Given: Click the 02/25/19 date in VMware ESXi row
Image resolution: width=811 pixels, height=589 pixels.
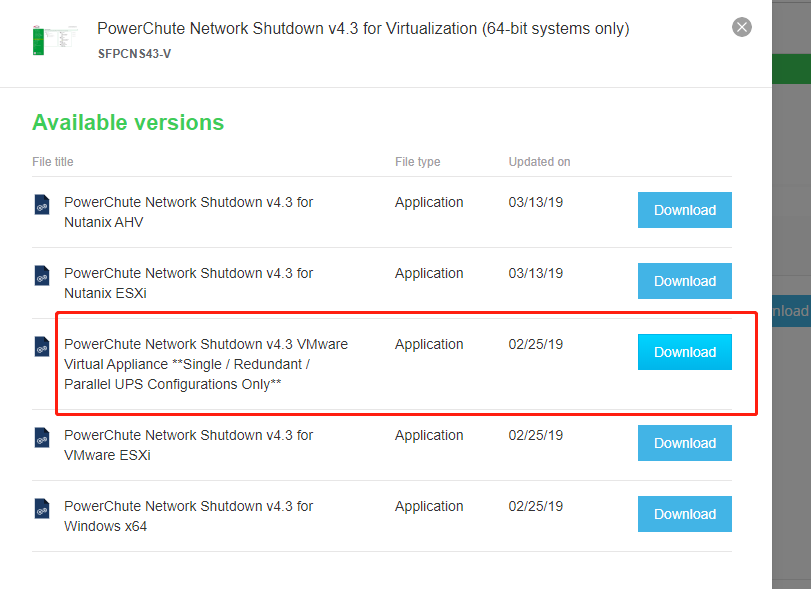Looking at the screenshot, I should click(535, 435).
